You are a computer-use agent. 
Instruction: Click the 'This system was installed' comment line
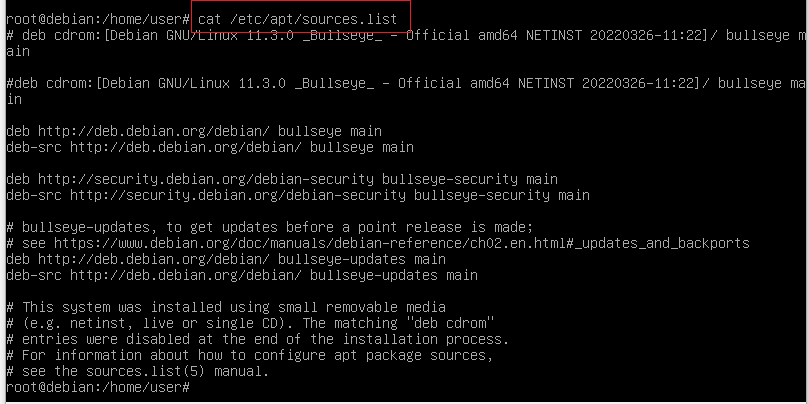226,307
